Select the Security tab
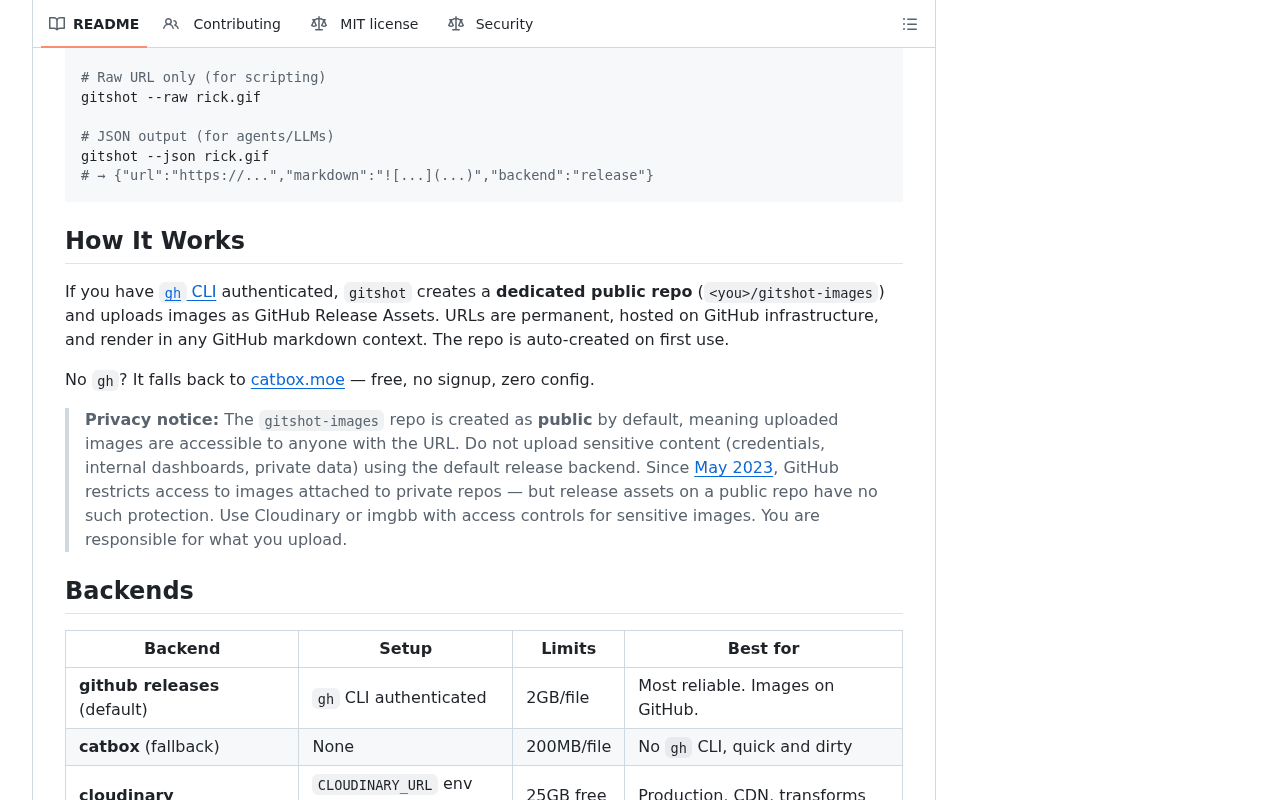 tap(490, 24)
